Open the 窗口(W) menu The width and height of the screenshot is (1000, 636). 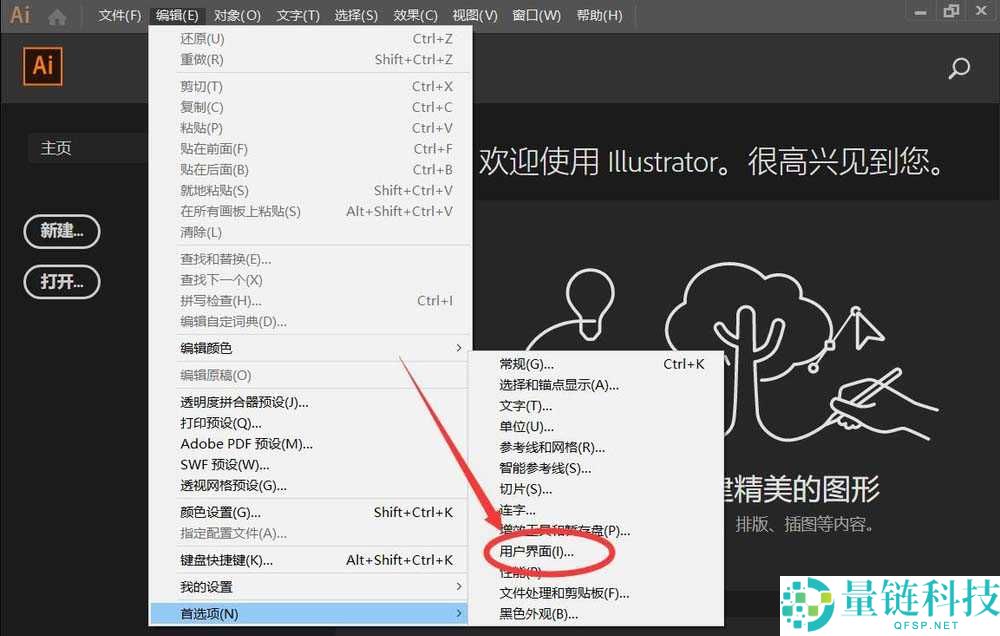coord(532,16)
